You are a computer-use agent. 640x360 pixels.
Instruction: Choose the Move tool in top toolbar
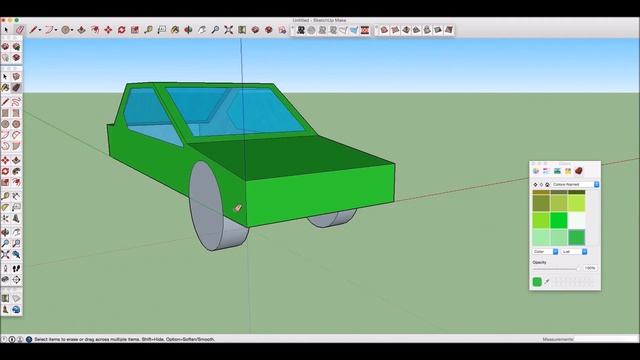coord(108,30)
